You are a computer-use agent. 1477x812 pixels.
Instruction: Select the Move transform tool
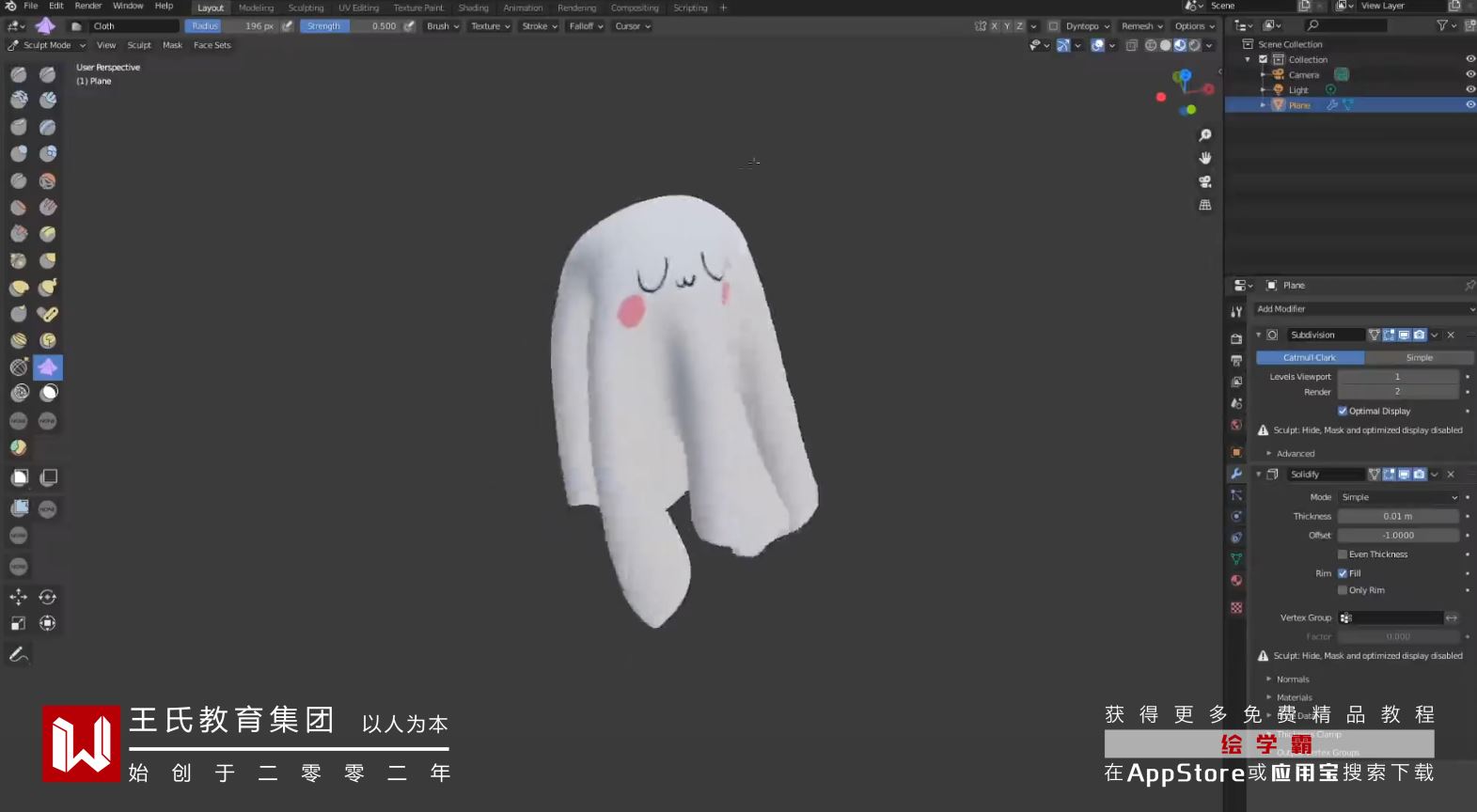(x=19, y=597)
